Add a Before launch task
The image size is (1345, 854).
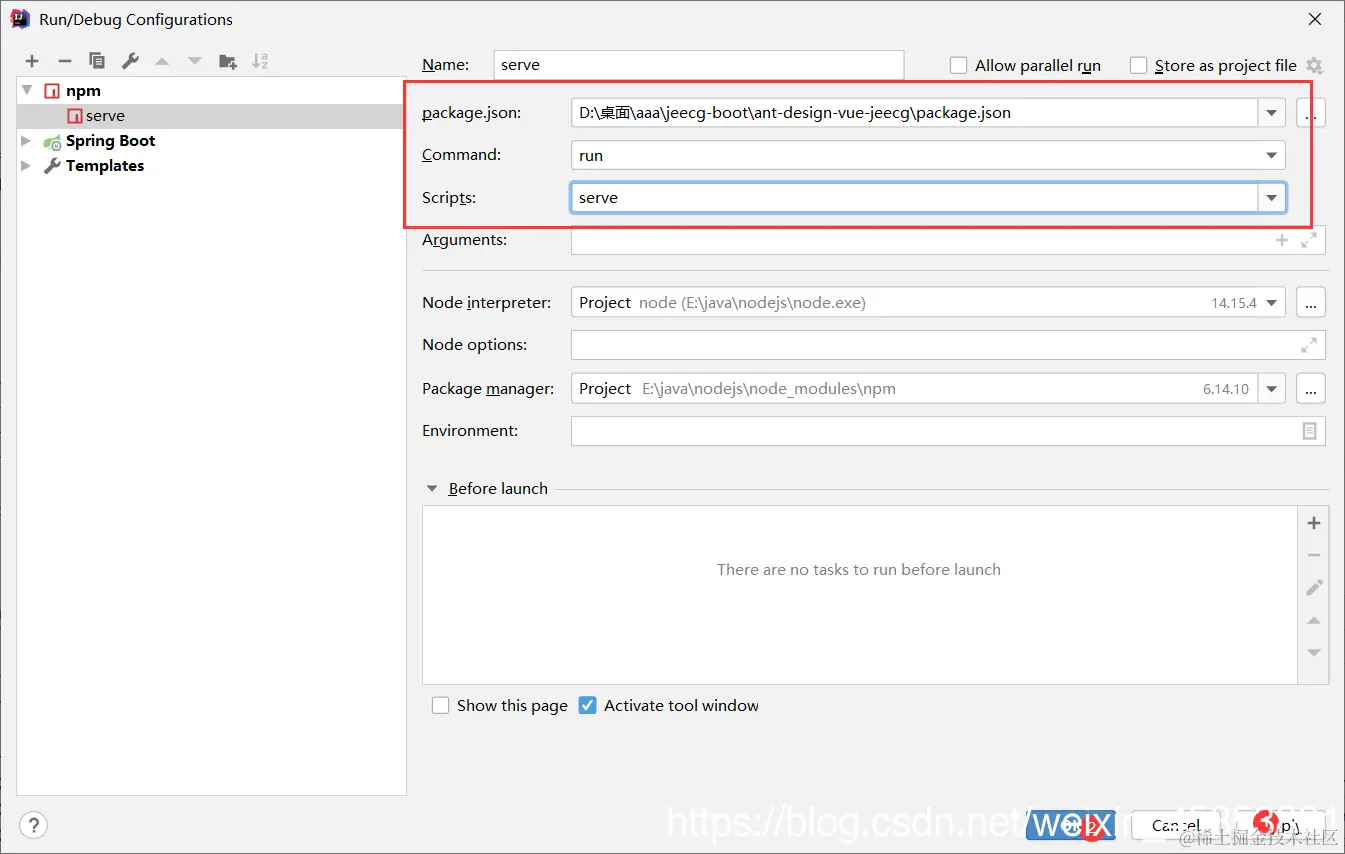(1314, 523)
